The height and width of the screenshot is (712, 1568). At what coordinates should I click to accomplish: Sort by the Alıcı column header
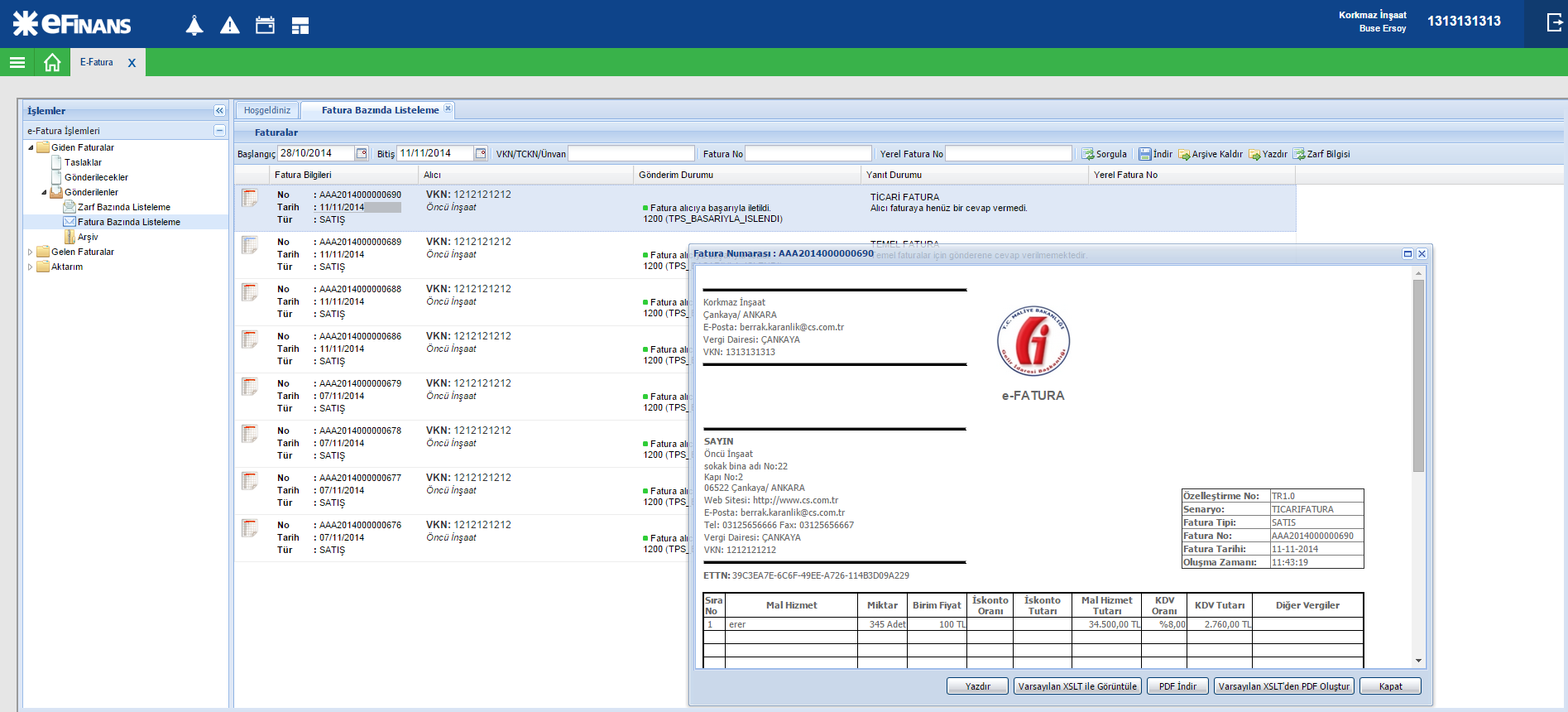(x=525, y=175)
